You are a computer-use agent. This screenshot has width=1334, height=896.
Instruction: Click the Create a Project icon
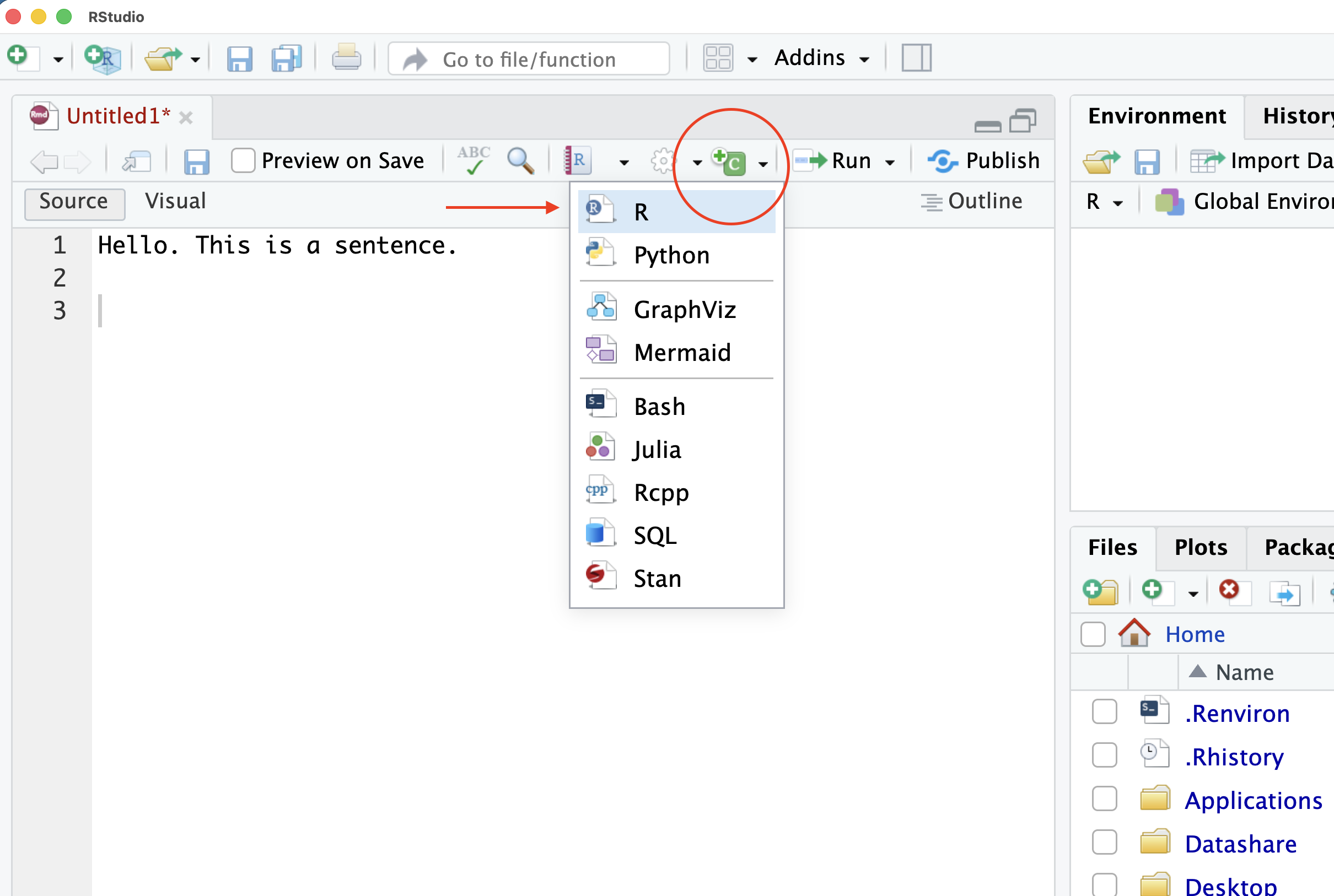[103, 58]
